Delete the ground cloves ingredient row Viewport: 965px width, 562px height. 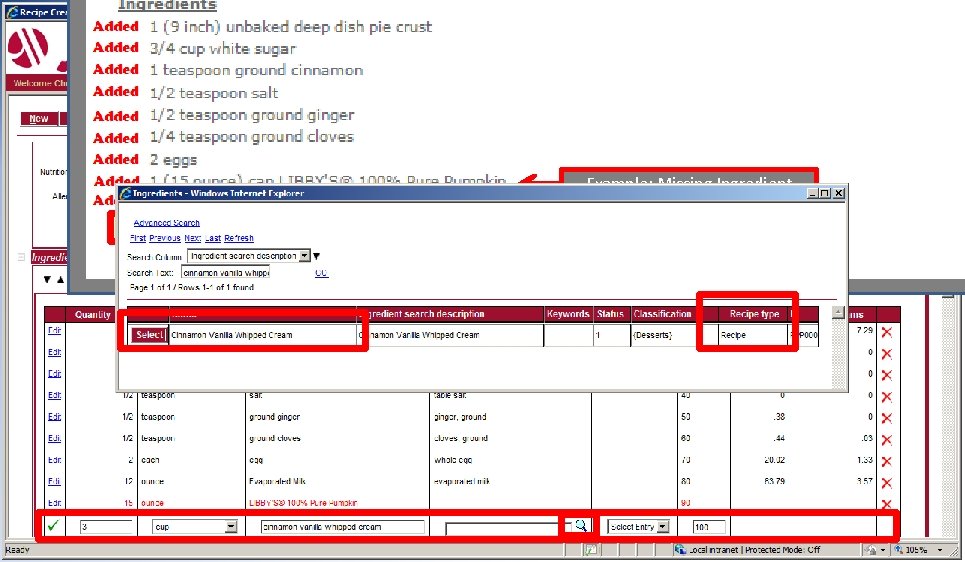887,440
